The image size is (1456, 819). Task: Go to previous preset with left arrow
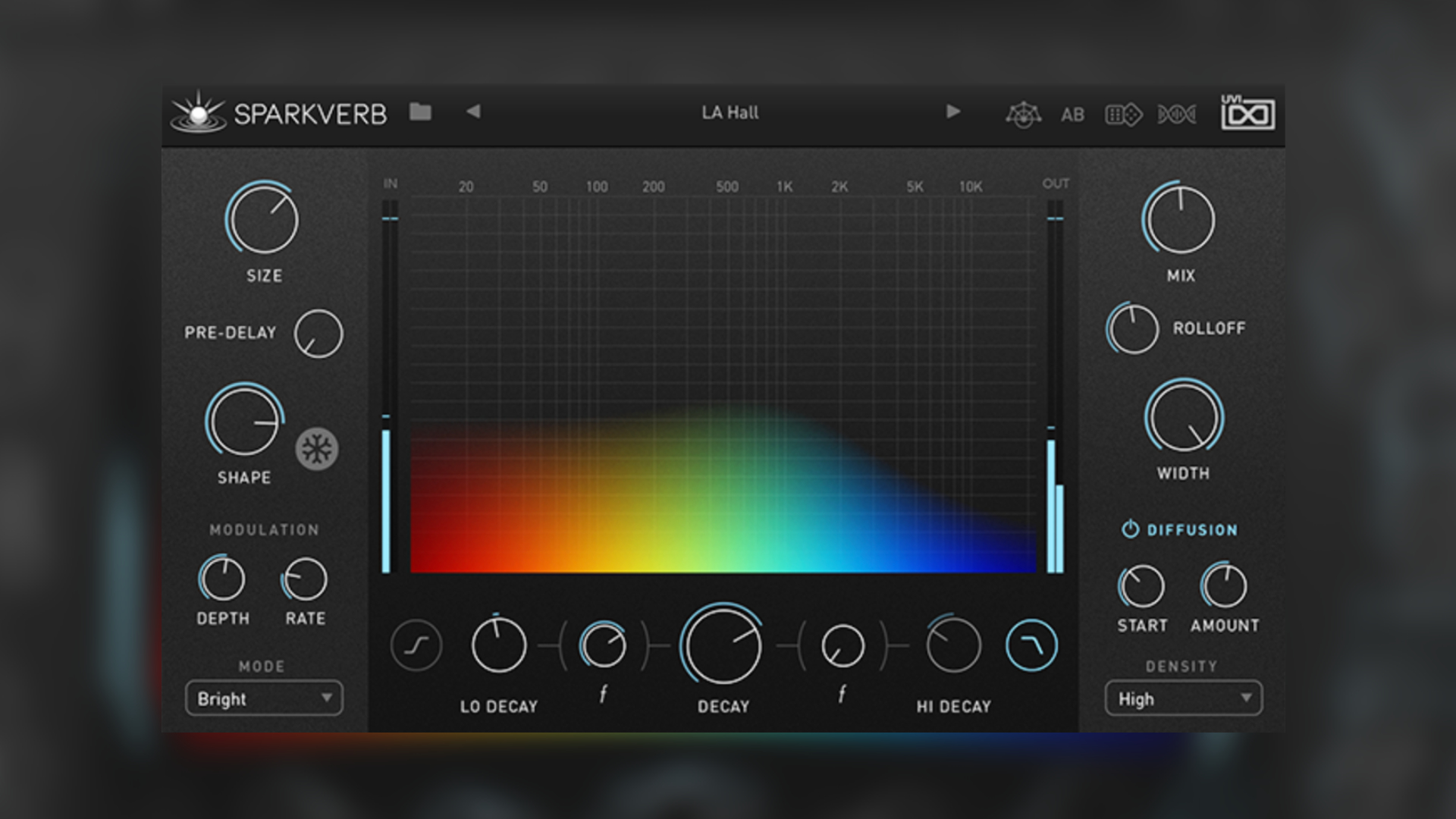click(473, 112)
